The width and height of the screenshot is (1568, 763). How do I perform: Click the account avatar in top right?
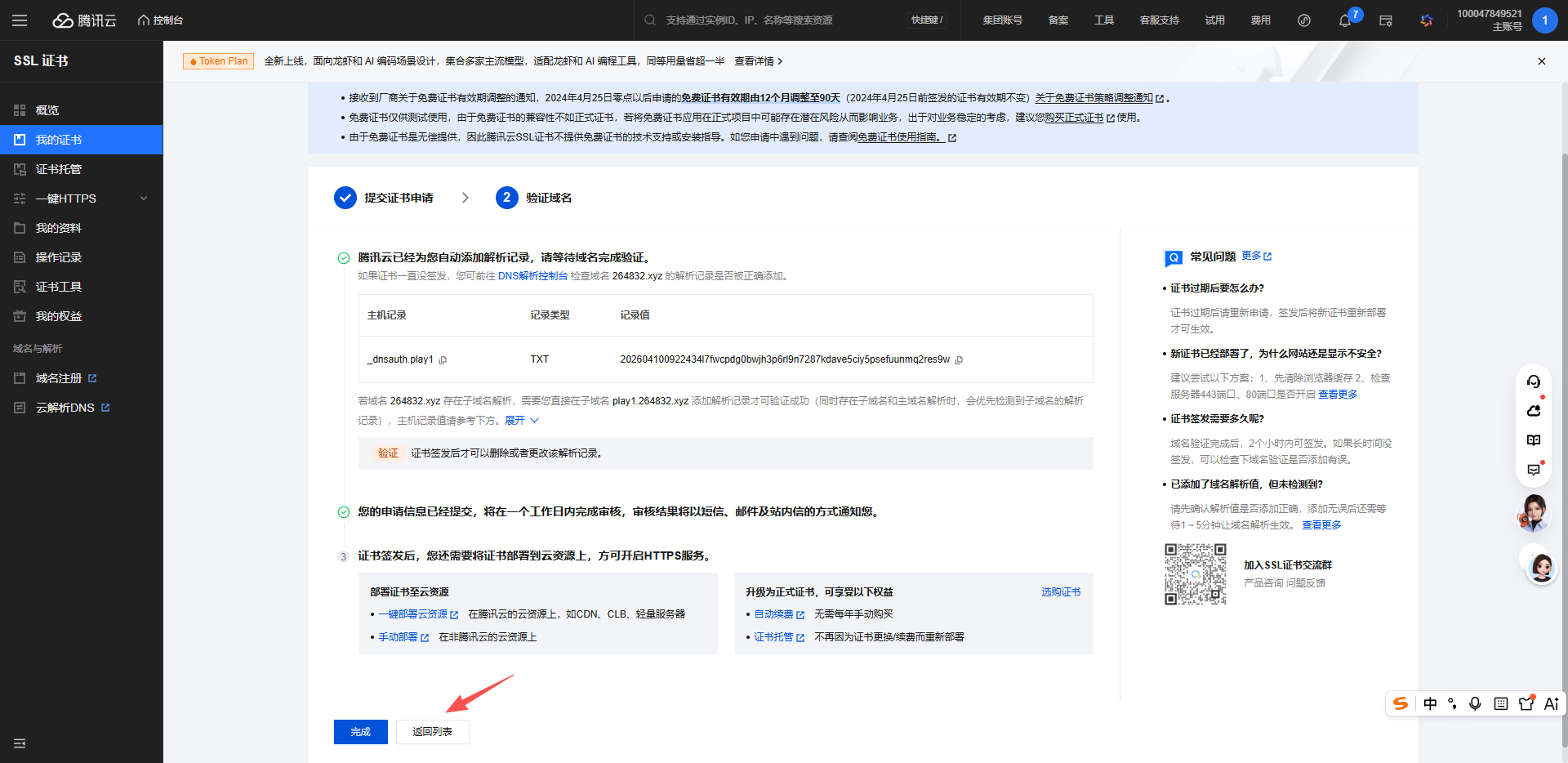click(1544, 20)
